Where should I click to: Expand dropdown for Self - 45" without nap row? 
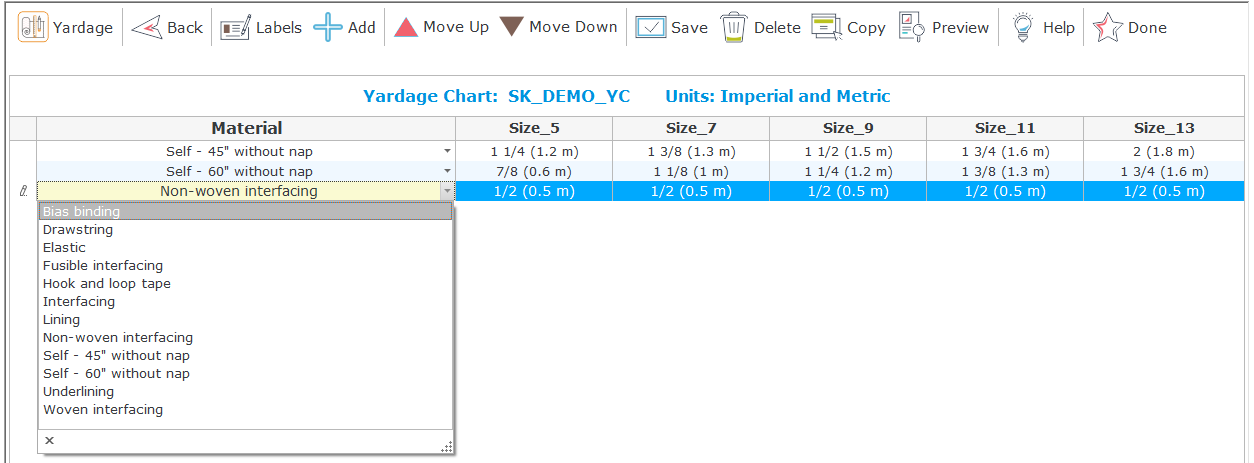(447, 152)
